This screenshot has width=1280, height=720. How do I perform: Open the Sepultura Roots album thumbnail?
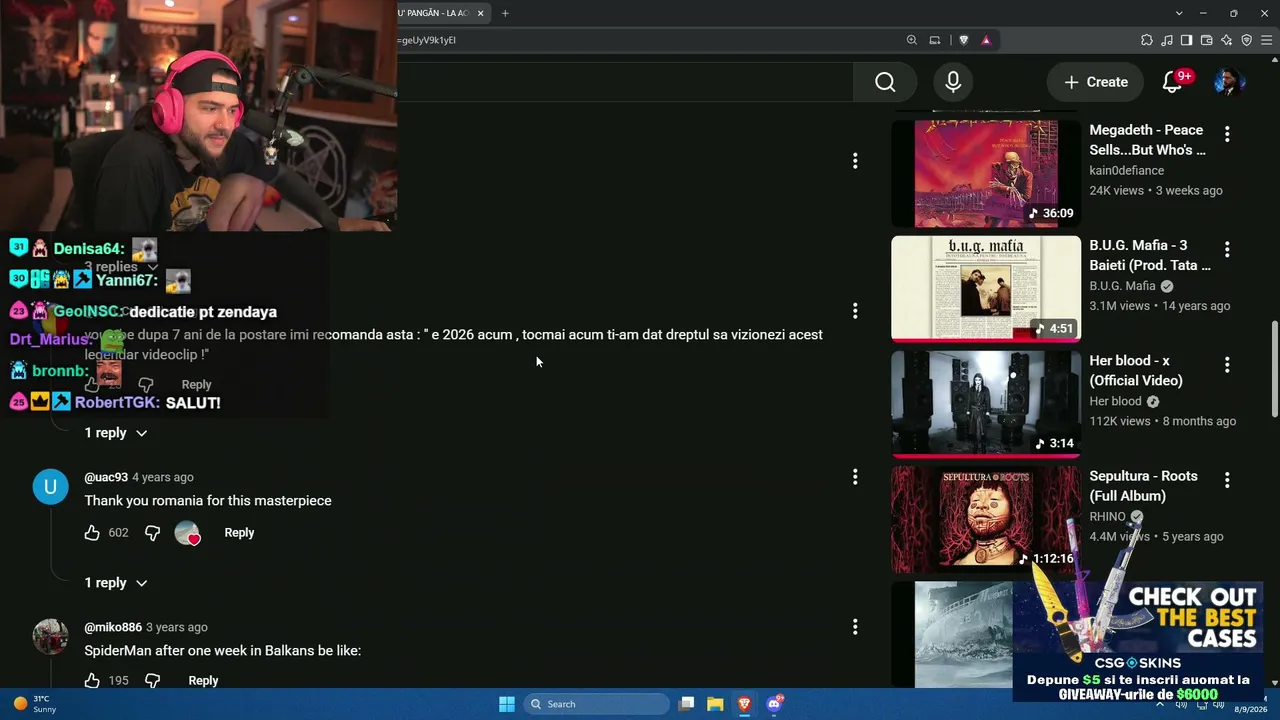click(x=986, y=520)
